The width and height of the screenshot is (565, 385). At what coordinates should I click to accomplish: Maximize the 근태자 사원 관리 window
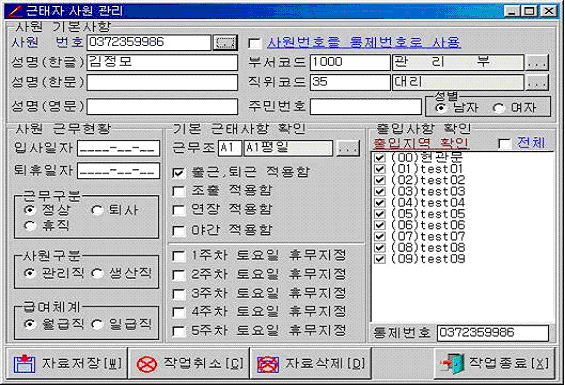(x=529, y=11)
